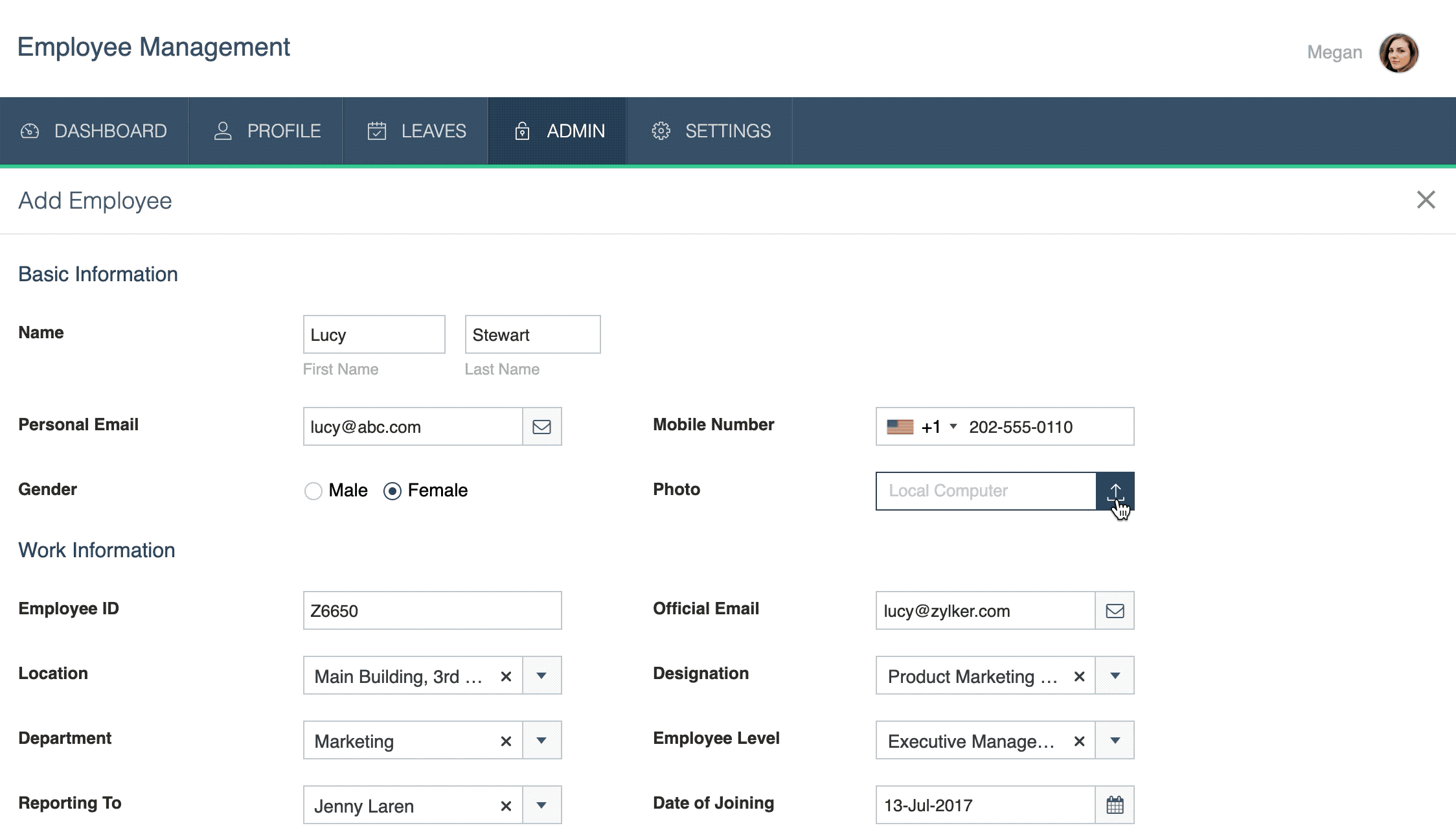1456x832 pixels.
Task: Expand the Department dropdown arrow
Action: 541,741
